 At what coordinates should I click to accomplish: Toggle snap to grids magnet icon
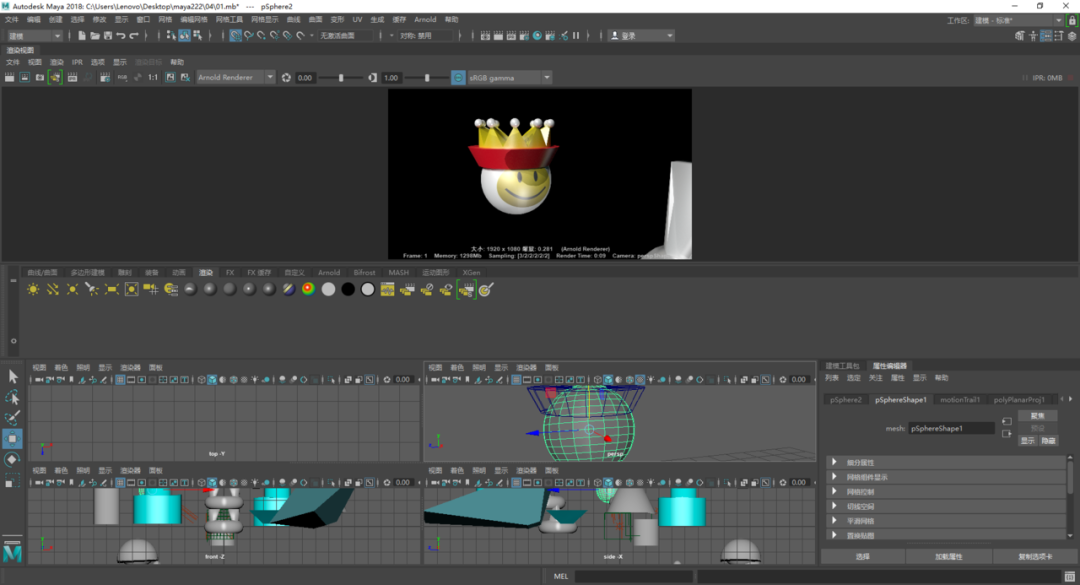236,35
